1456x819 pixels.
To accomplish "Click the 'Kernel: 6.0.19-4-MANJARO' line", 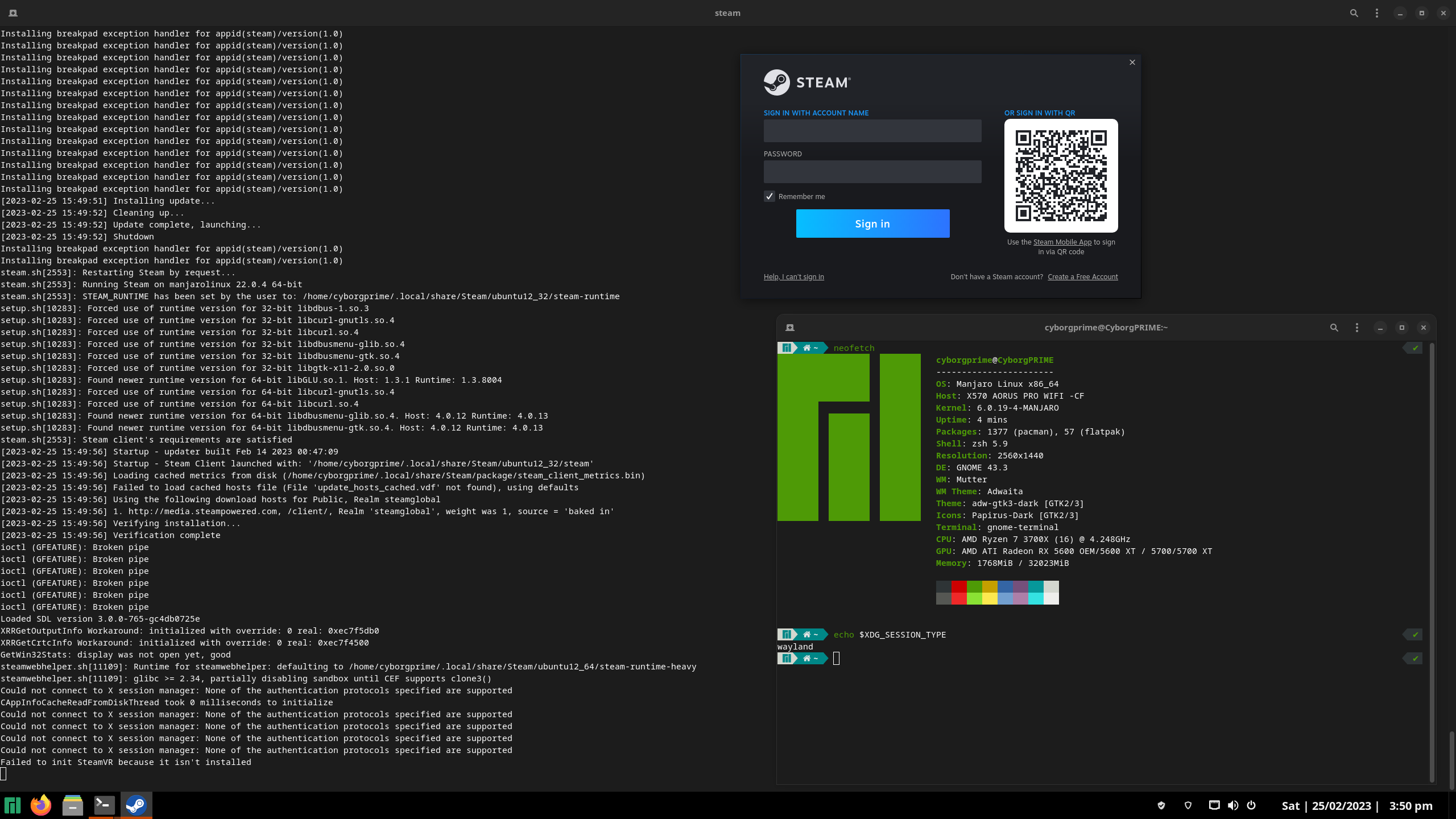I will tap(998, 408).
